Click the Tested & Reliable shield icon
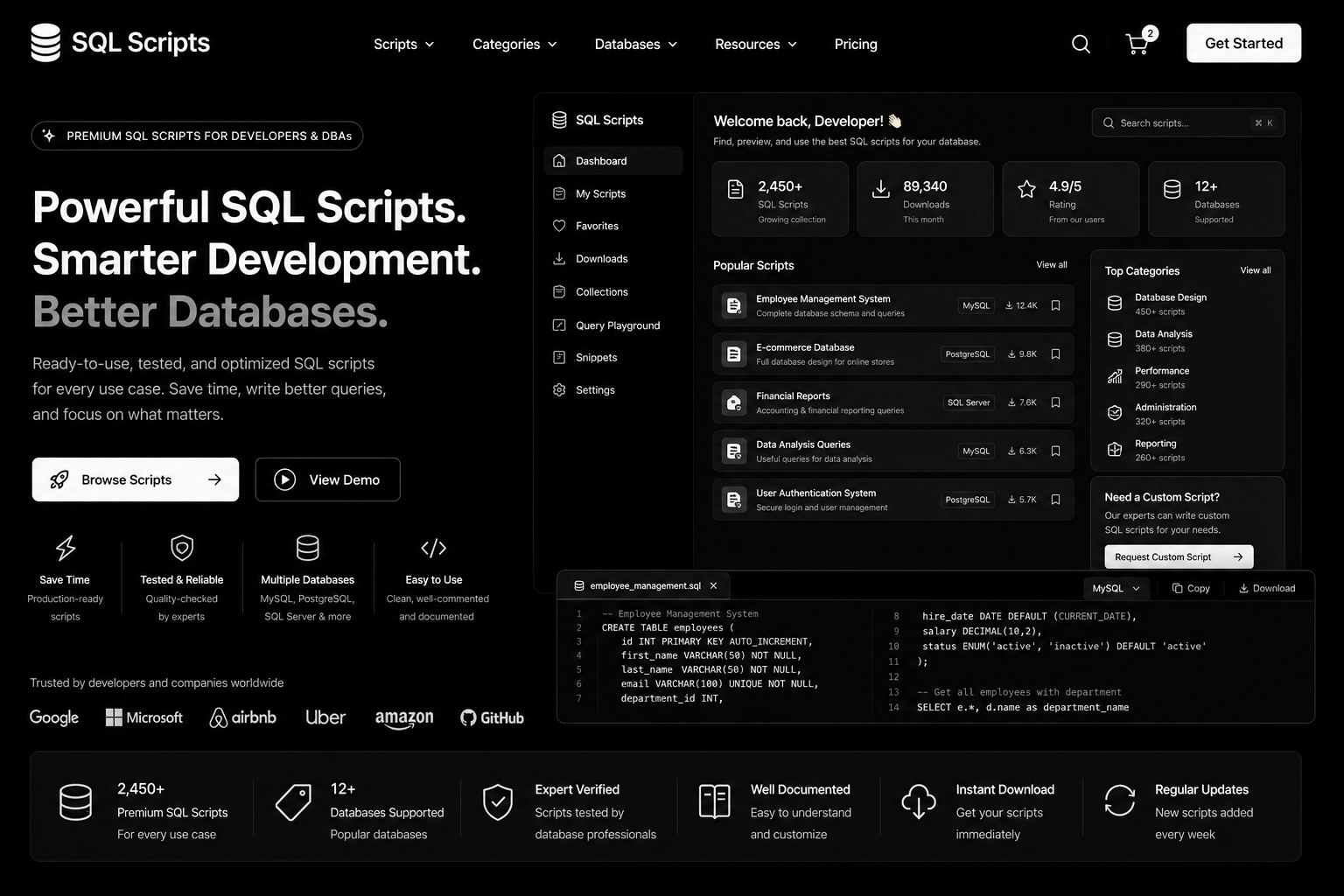 pyautogui.click(x=182, y=548)
